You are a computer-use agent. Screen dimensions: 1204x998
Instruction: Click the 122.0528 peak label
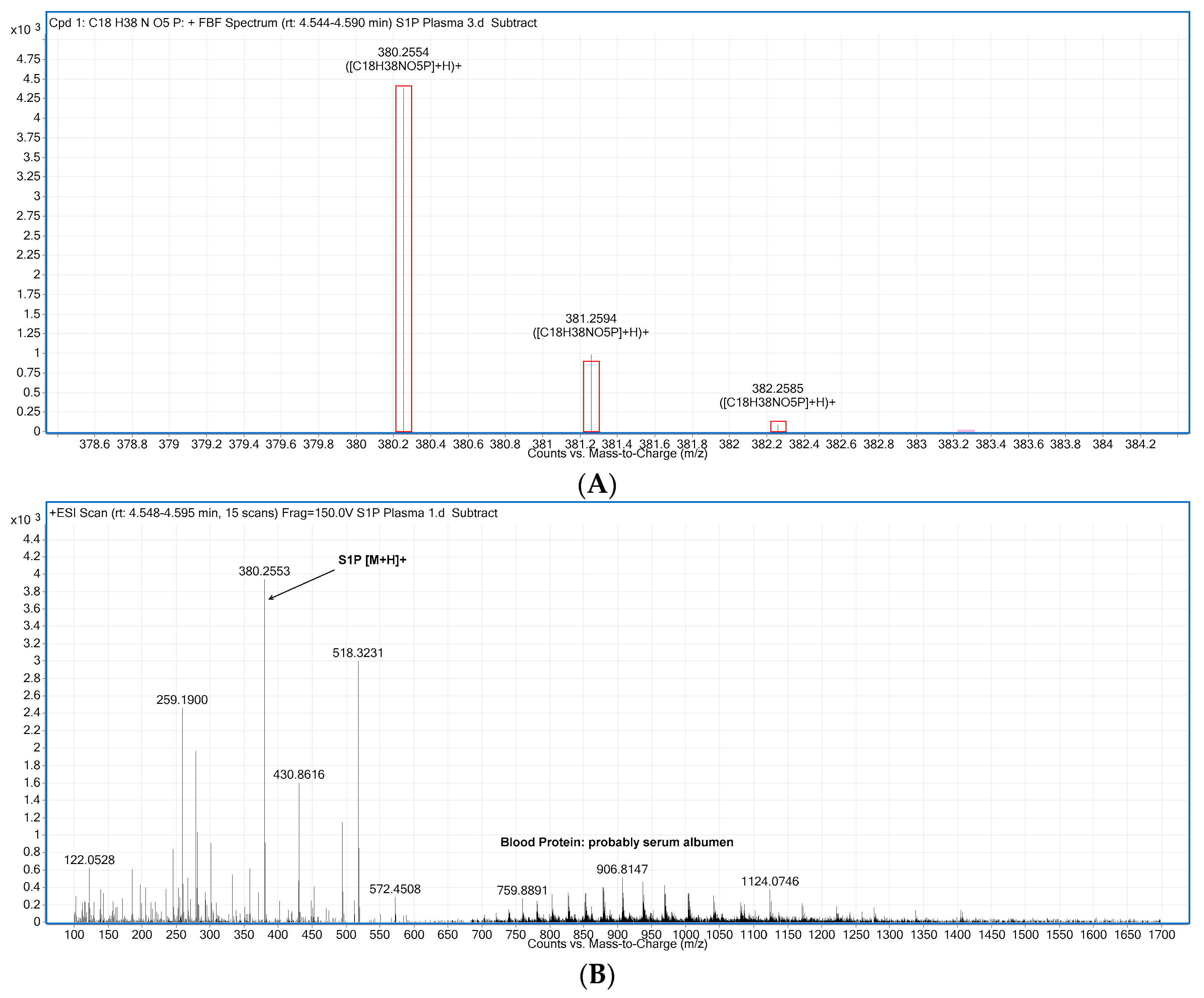(89, 860)
